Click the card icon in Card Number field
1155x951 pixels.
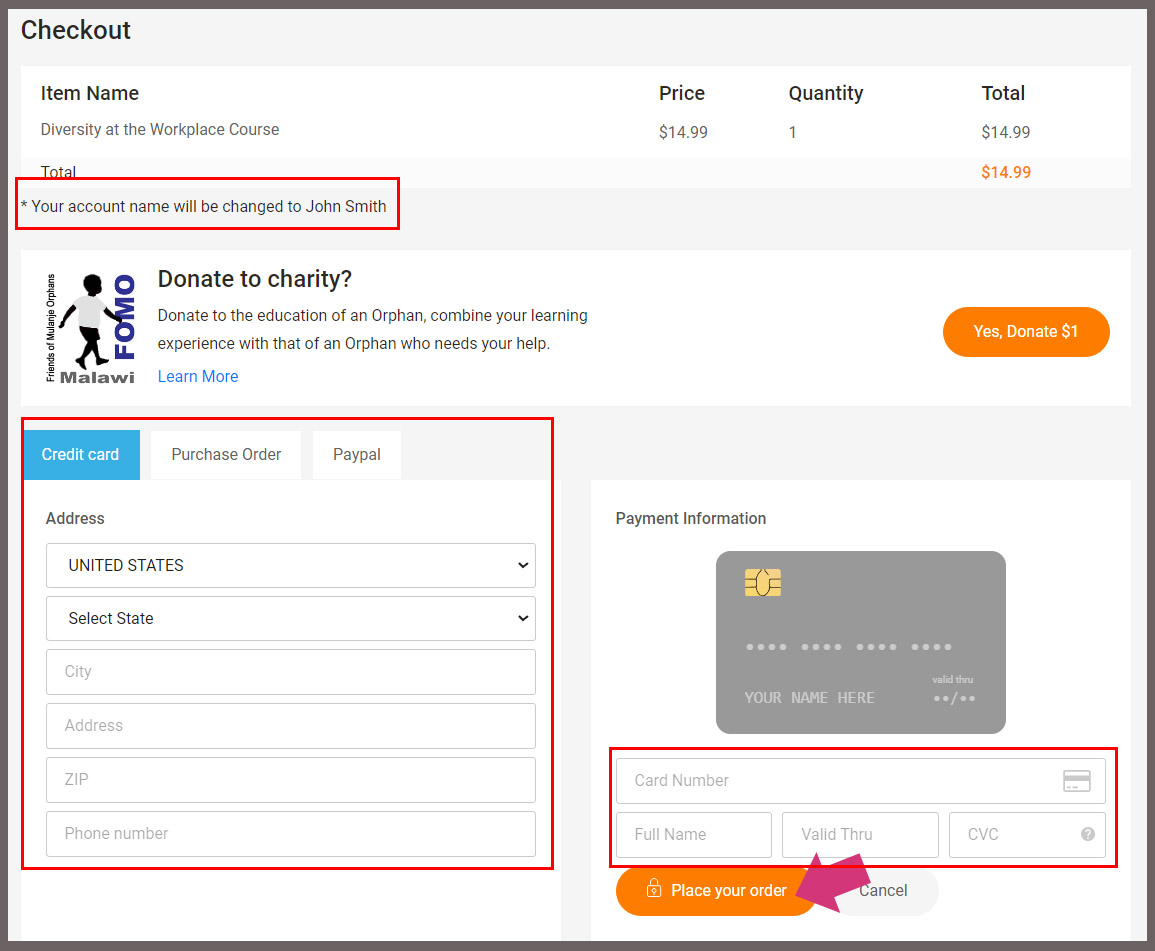1076,781
